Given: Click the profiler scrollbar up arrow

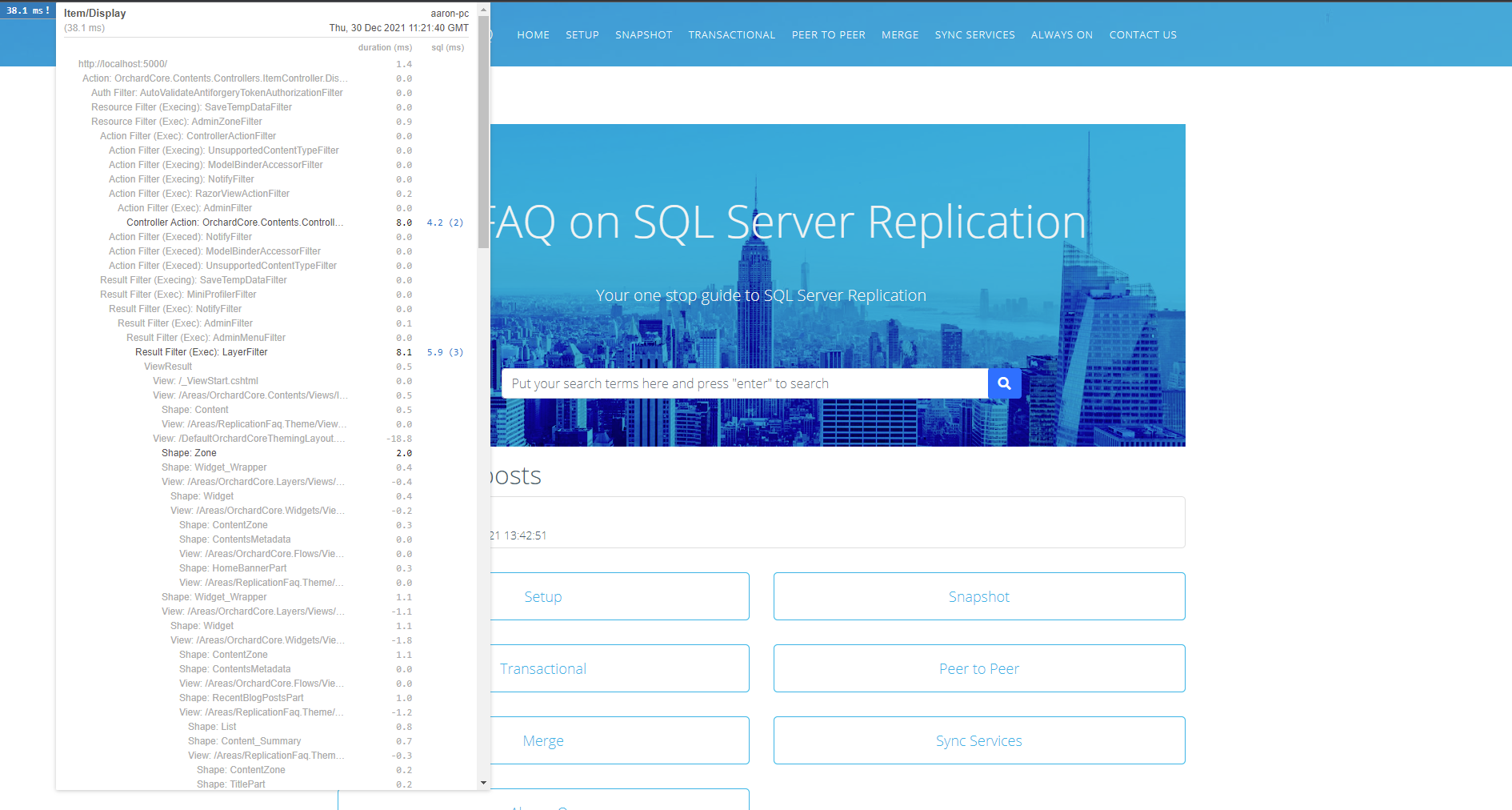Looking at the screenshot, I should coord(483,10).
